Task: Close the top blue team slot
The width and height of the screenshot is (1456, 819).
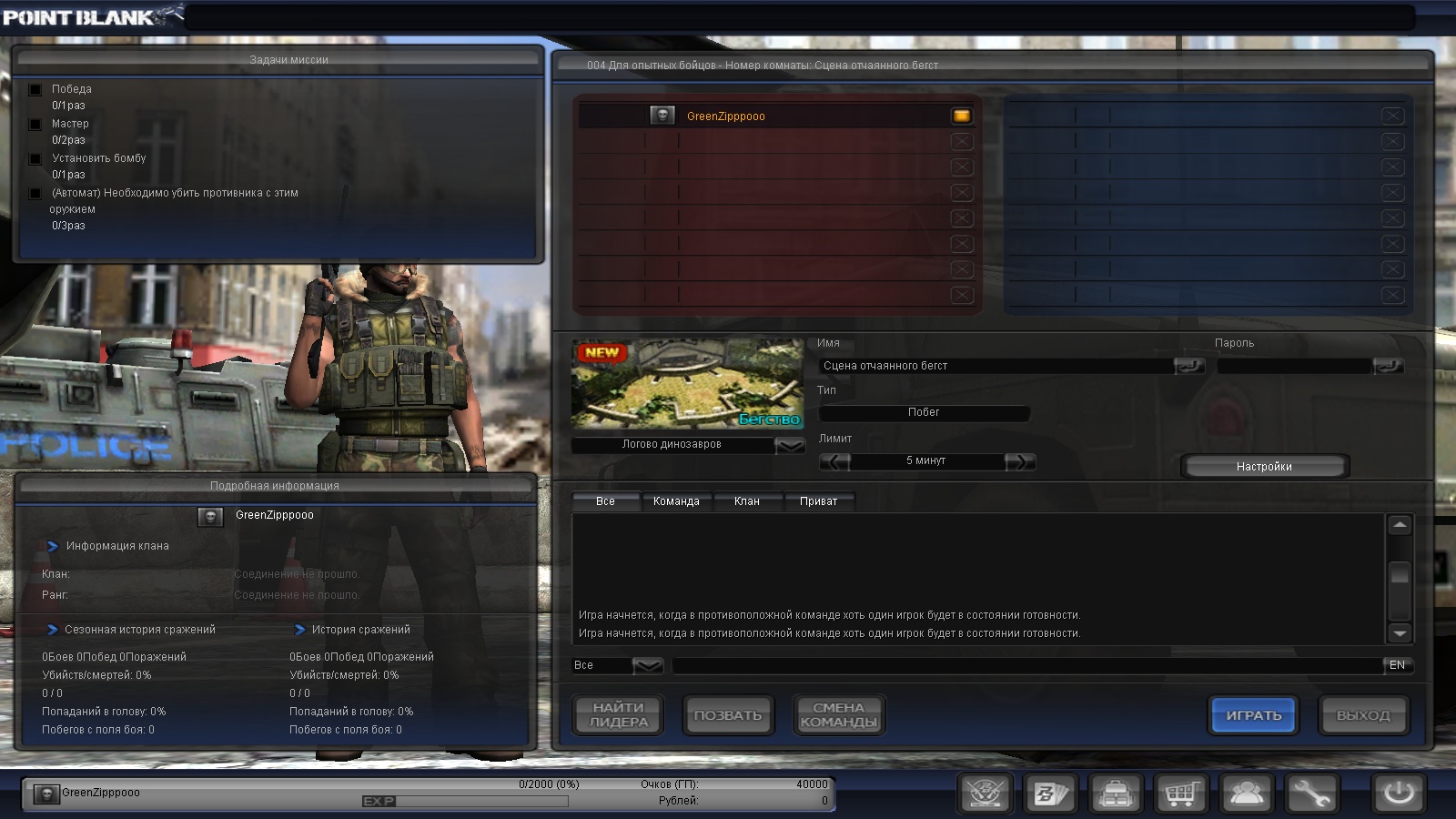Action: tap(1392, 116)
